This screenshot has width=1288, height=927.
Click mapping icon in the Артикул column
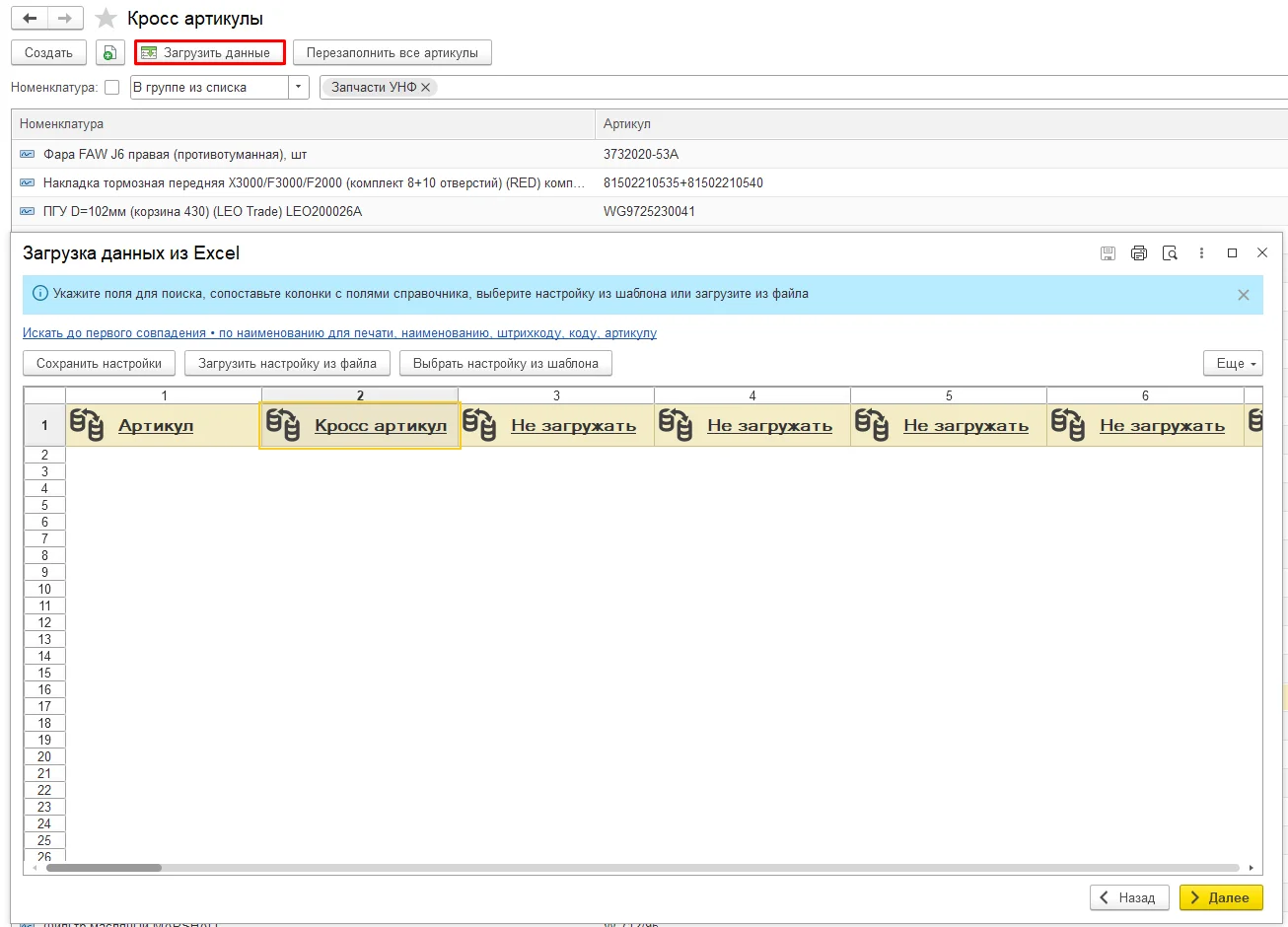(x=87, y=425)
